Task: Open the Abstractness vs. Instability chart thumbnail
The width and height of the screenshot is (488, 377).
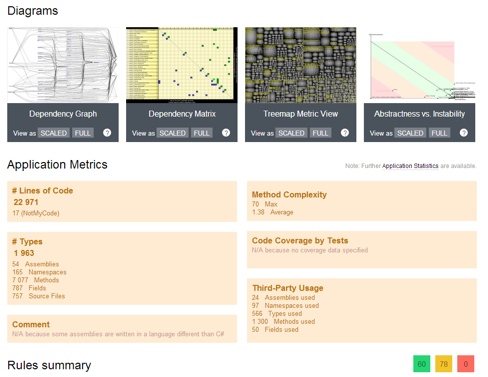Action: pyautogui.click(x=419, y=65)
